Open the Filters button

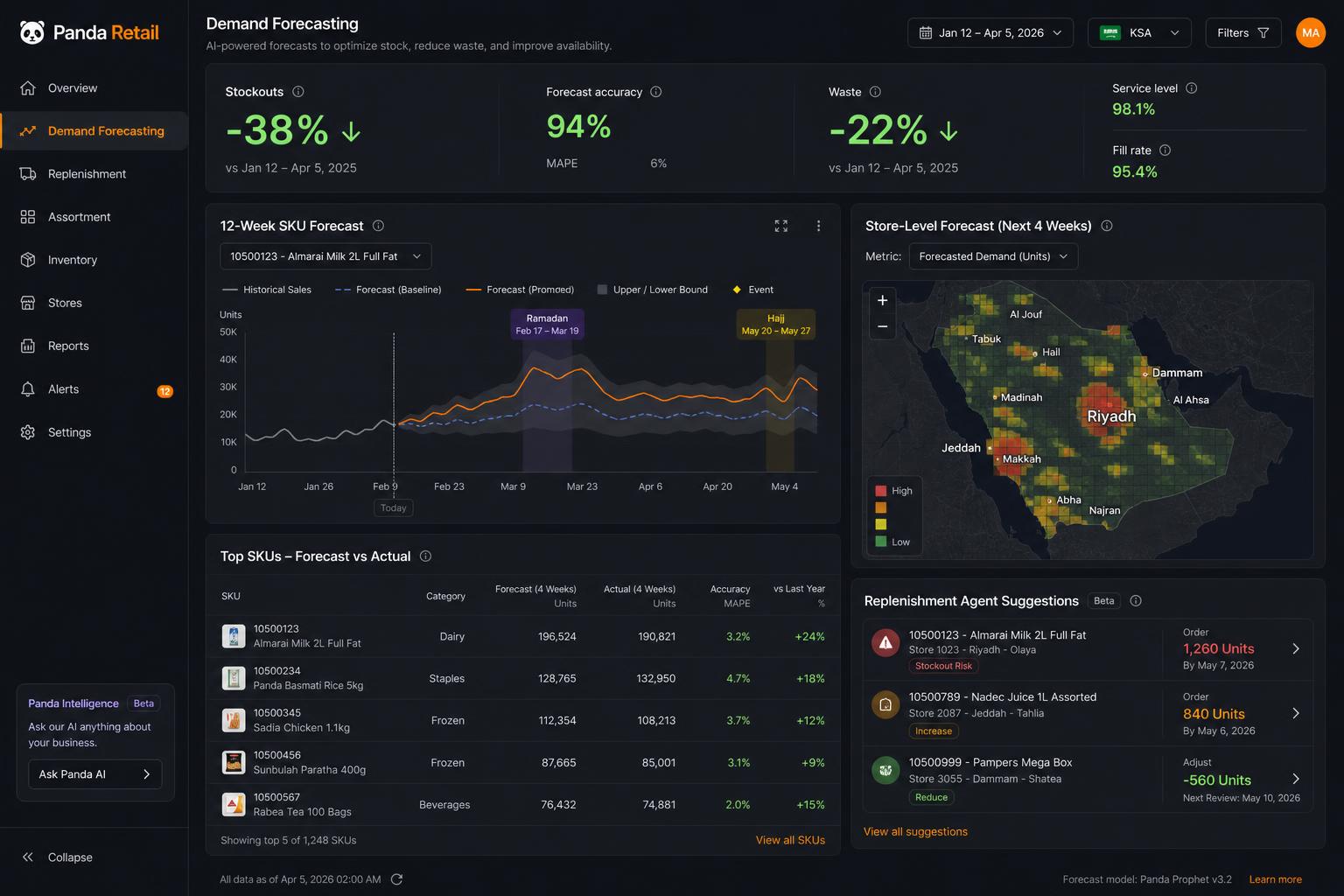click(1243, 33)
